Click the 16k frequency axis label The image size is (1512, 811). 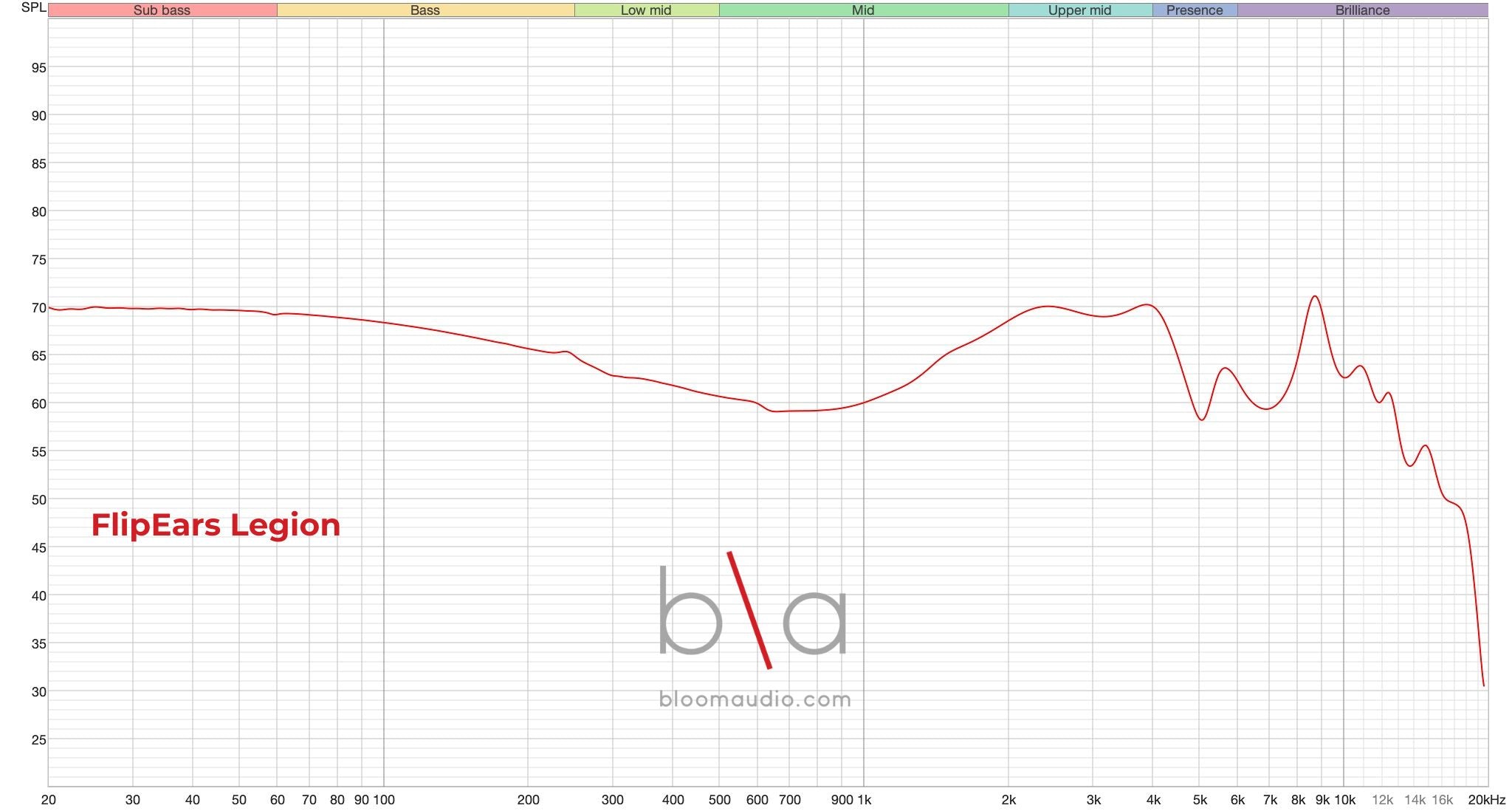click(x=1442, y=800)
